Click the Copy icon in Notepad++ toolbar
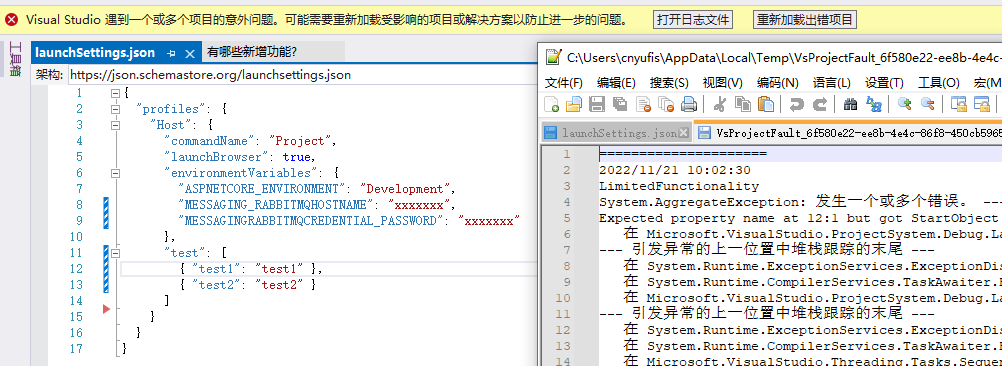The image size is (1002, 366). point(743,103)
